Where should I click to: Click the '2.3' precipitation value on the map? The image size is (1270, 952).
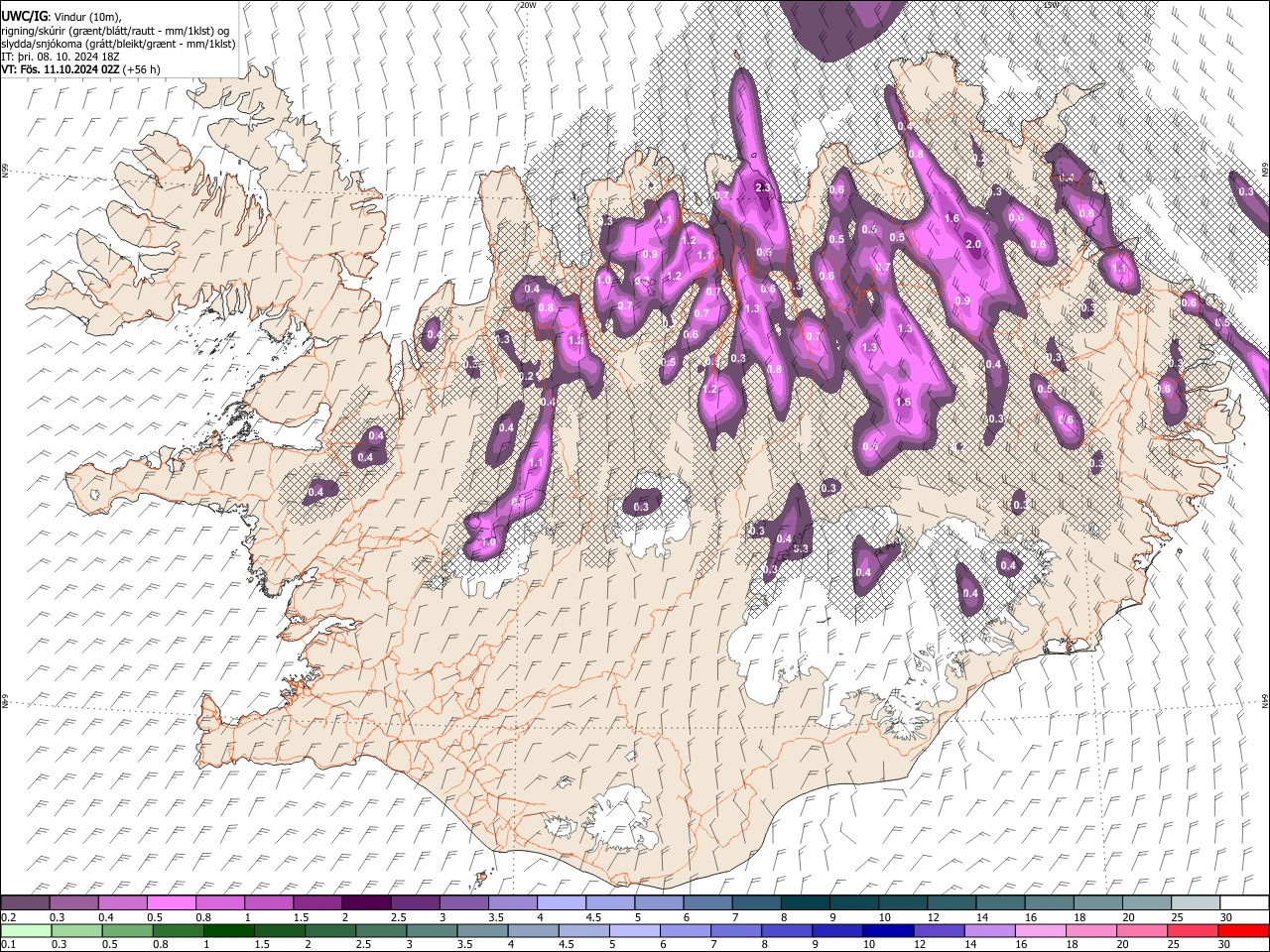pos(763,186)
